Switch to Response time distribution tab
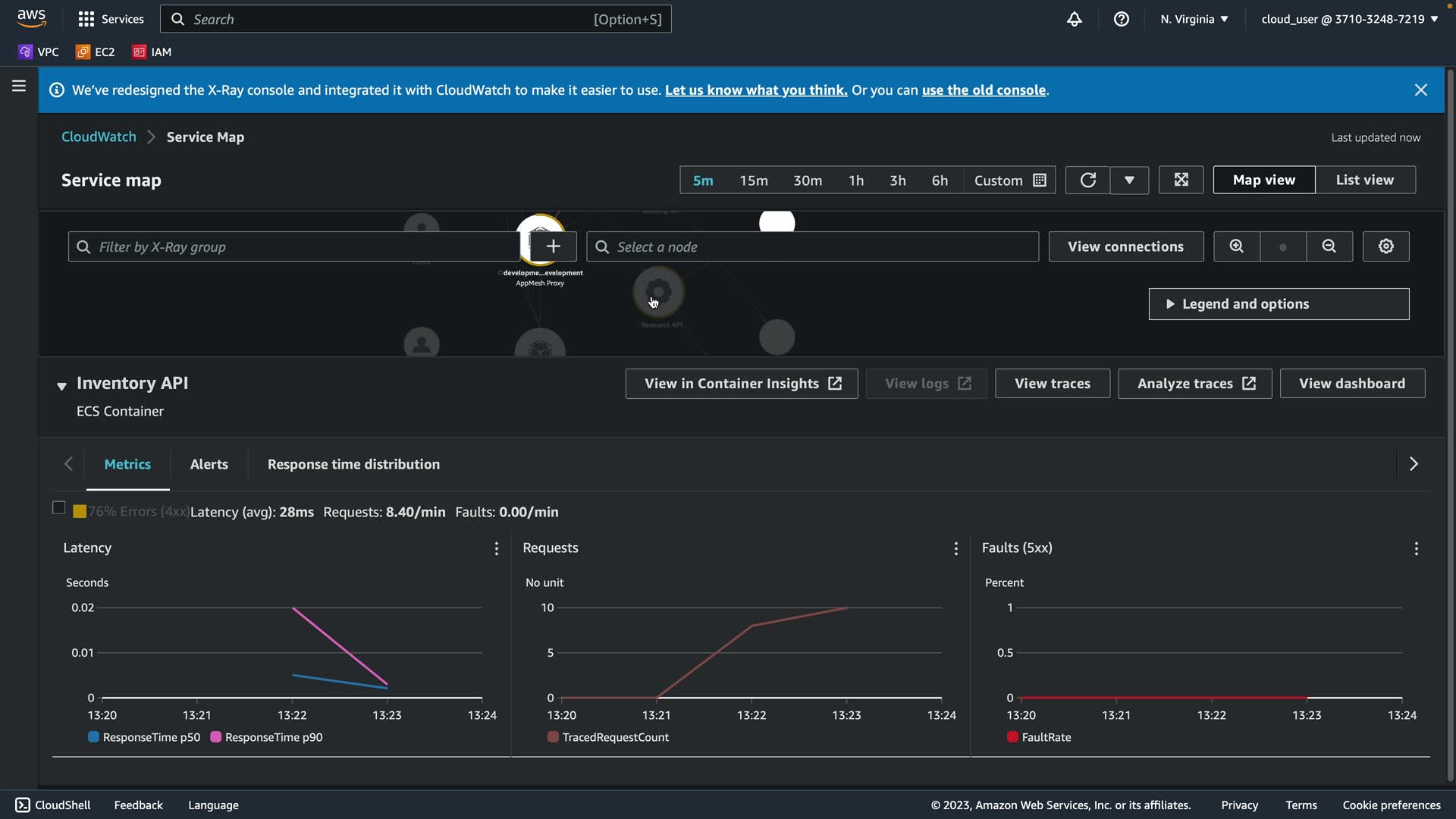This screenshot has height=819, width=1456. (x=353, y=464)
